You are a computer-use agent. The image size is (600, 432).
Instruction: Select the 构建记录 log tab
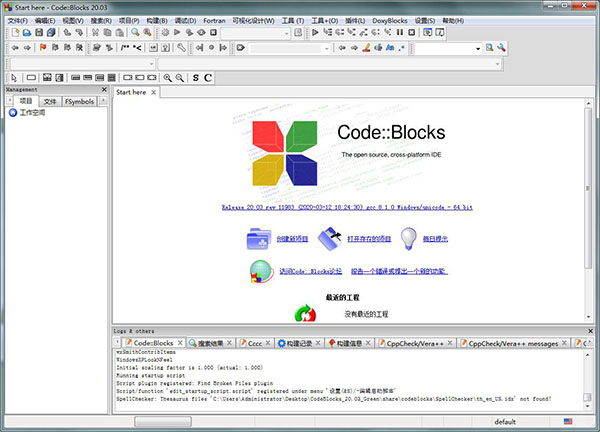pos(299,344)
